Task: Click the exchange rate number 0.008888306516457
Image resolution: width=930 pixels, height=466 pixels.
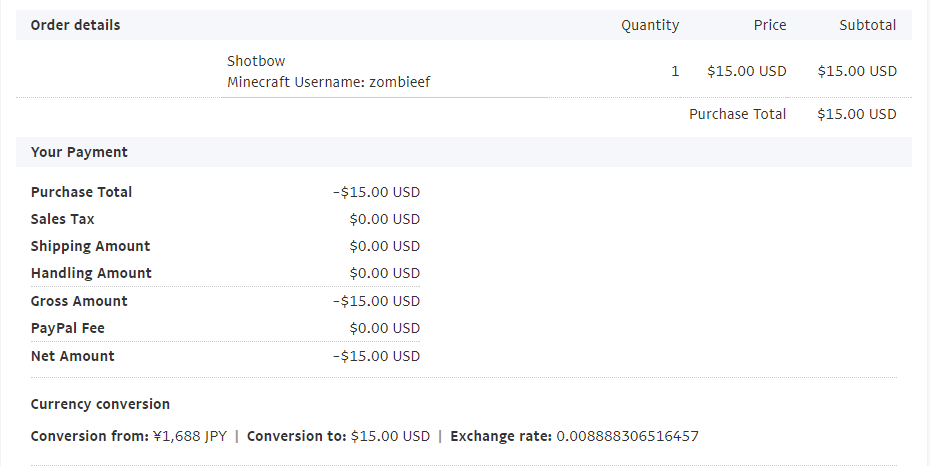Action: (627, 436)
